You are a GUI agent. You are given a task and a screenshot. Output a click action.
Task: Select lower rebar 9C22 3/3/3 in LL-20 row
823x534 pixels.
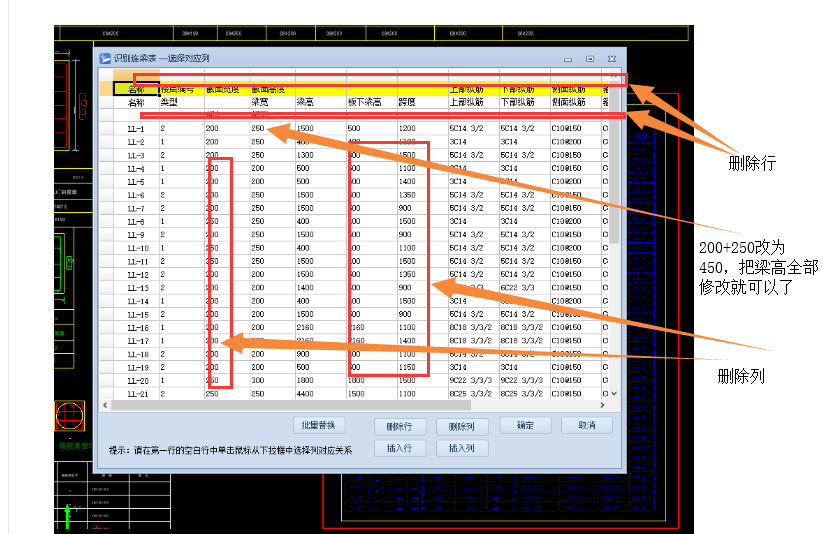(525, 380)
